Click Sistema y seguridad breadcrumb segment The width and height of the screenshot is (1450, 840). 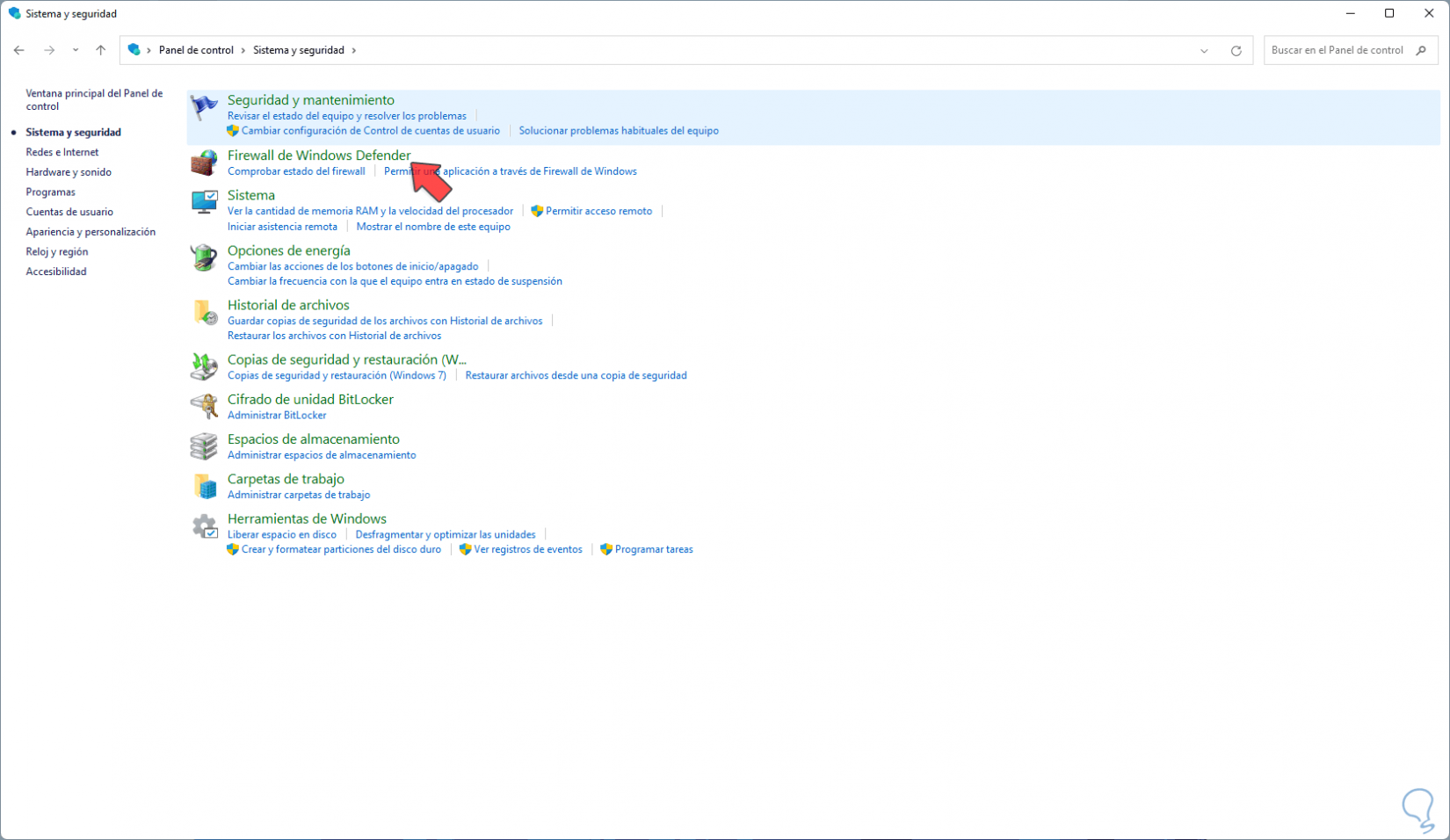click(299, 50)
